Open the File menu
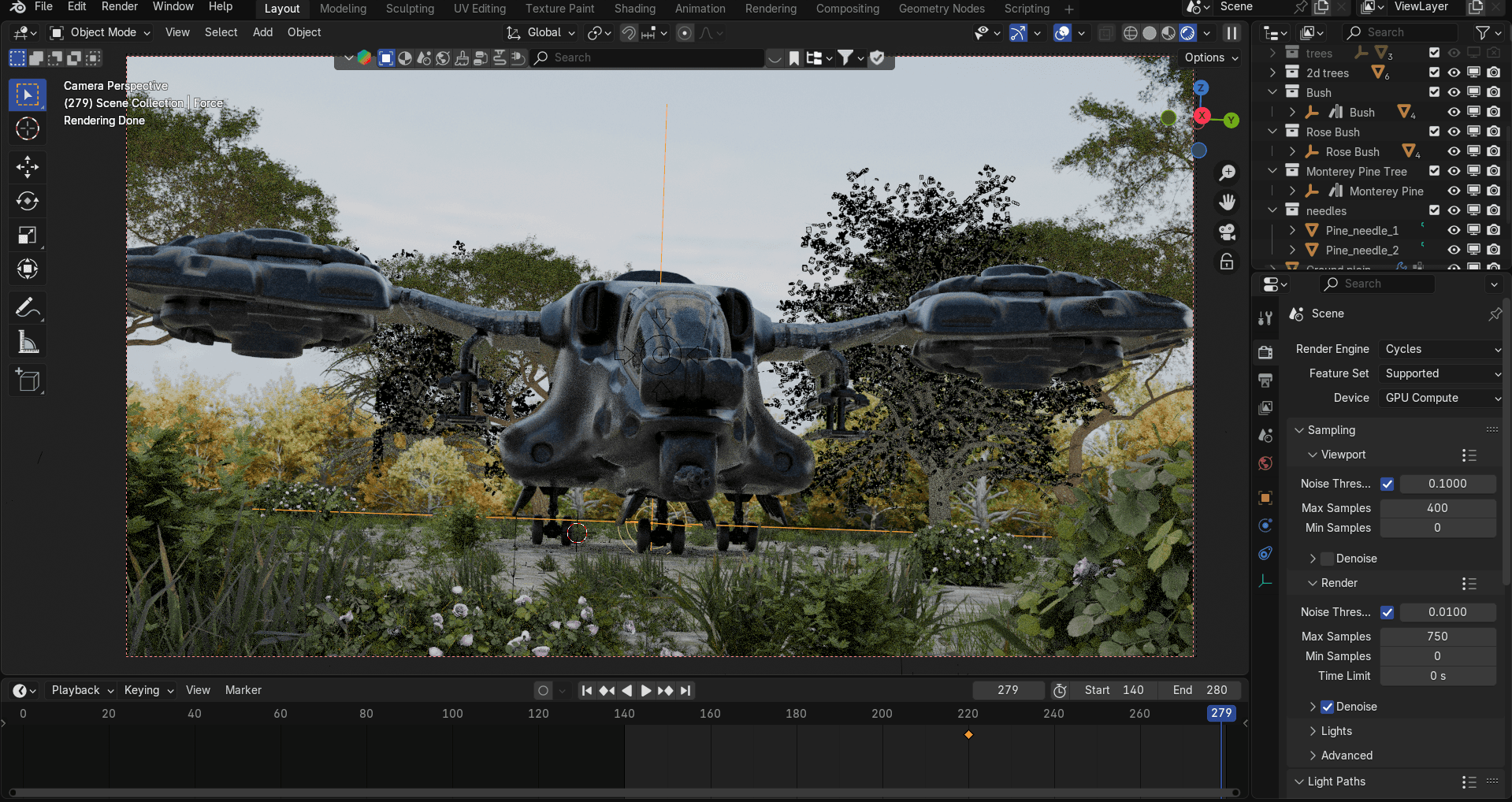Image resolution: width=1512 pixels, height=802 pixels. (x=44, y=7)
